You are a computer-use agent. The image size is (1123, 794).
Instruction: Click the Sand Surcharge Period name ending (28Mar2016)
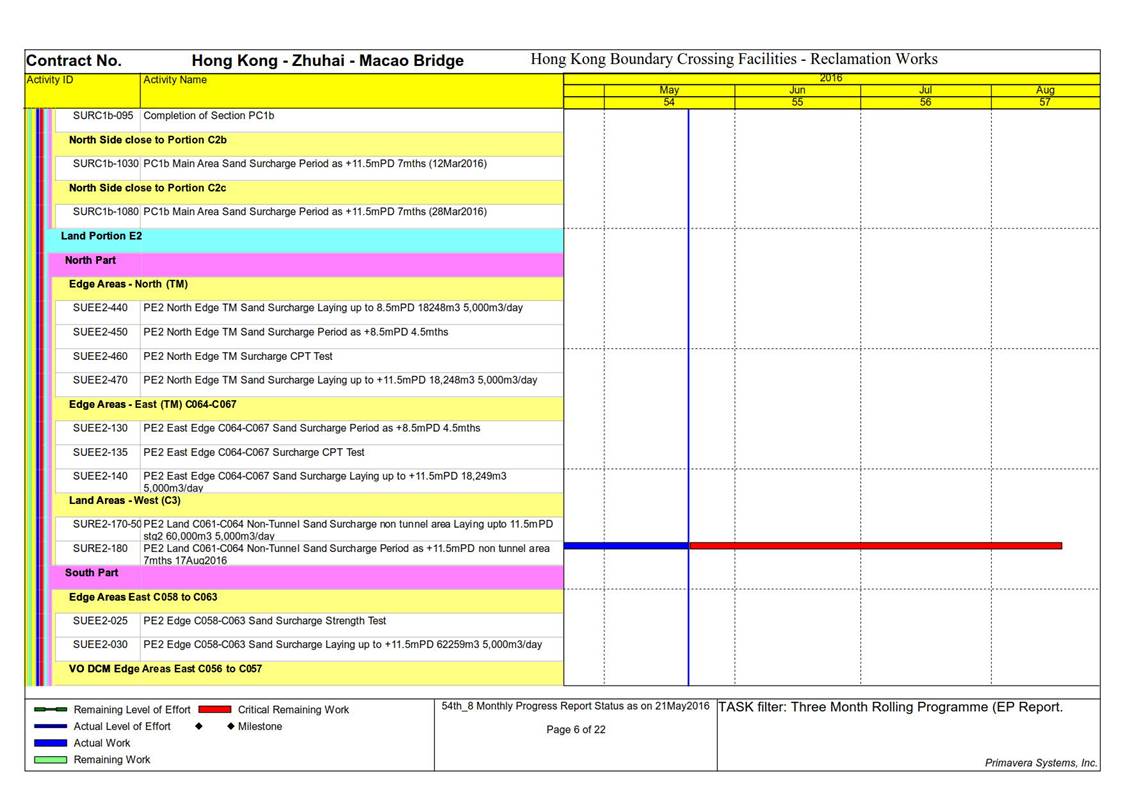tap(315, 211)
